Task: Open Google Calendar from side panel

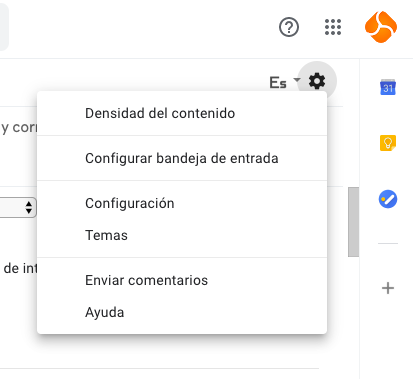Action: tap(388, 87)
